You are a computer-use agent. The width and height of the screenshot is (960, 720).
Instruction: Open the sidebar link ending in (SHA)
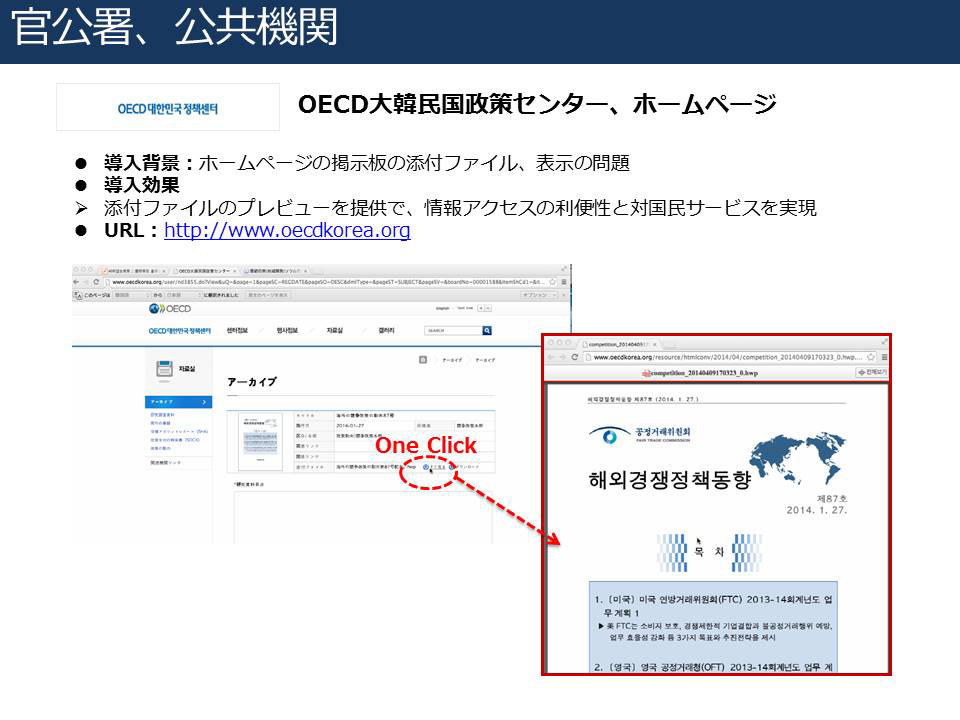[x=179, y=432]
